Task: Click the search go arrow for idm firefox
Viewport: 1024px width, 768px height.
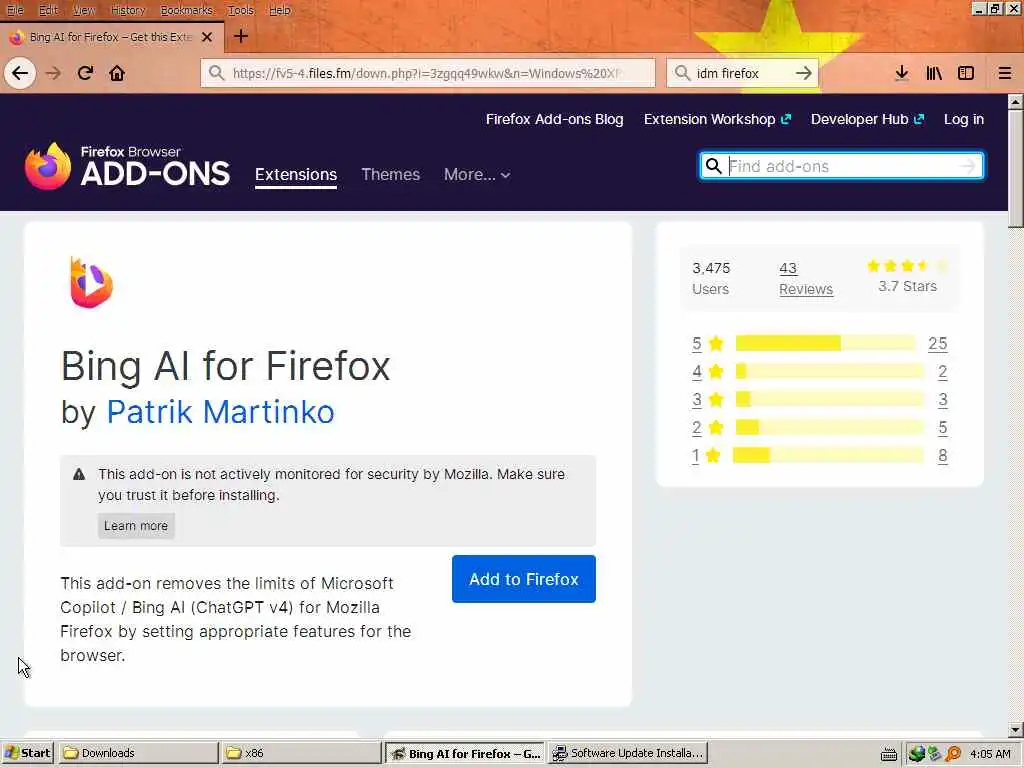Action: (804, 73)
